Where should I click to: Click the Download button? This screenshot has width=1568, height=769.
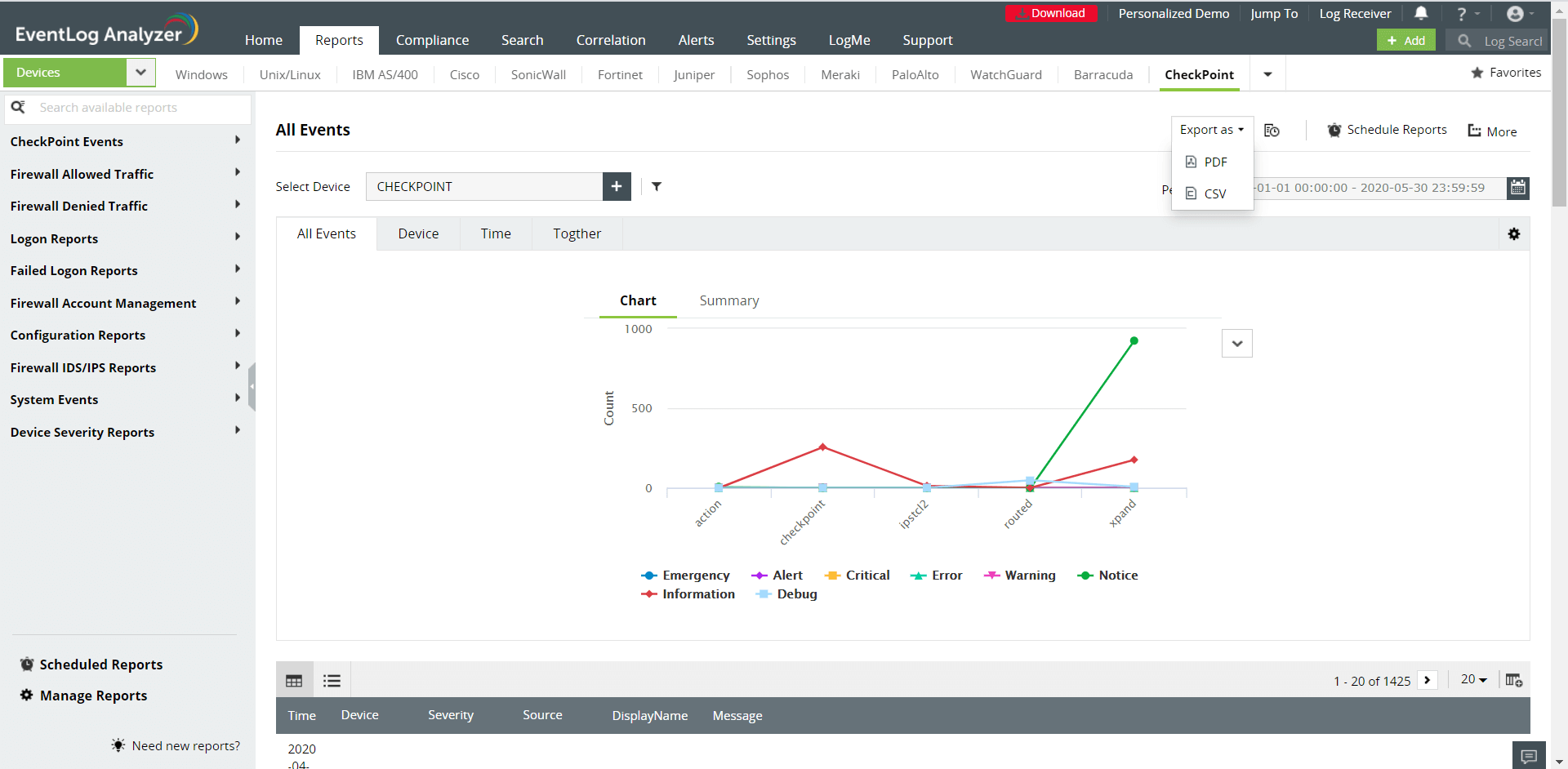[1051, 13]
